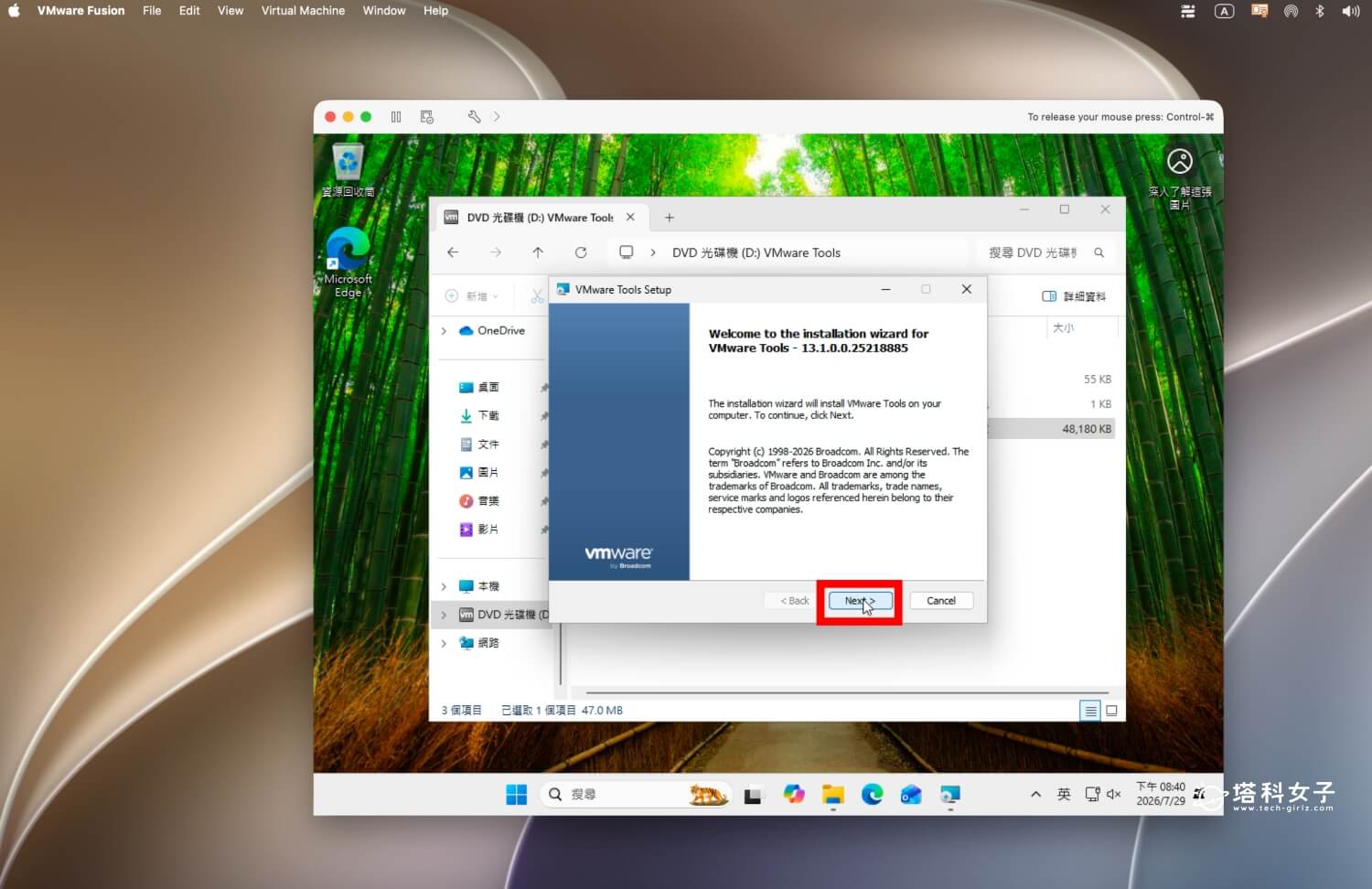This screenshot has width=1372, height=889.
Task: Close the DVD VMware Tools Explorer tab
Action: pos(630,218)
